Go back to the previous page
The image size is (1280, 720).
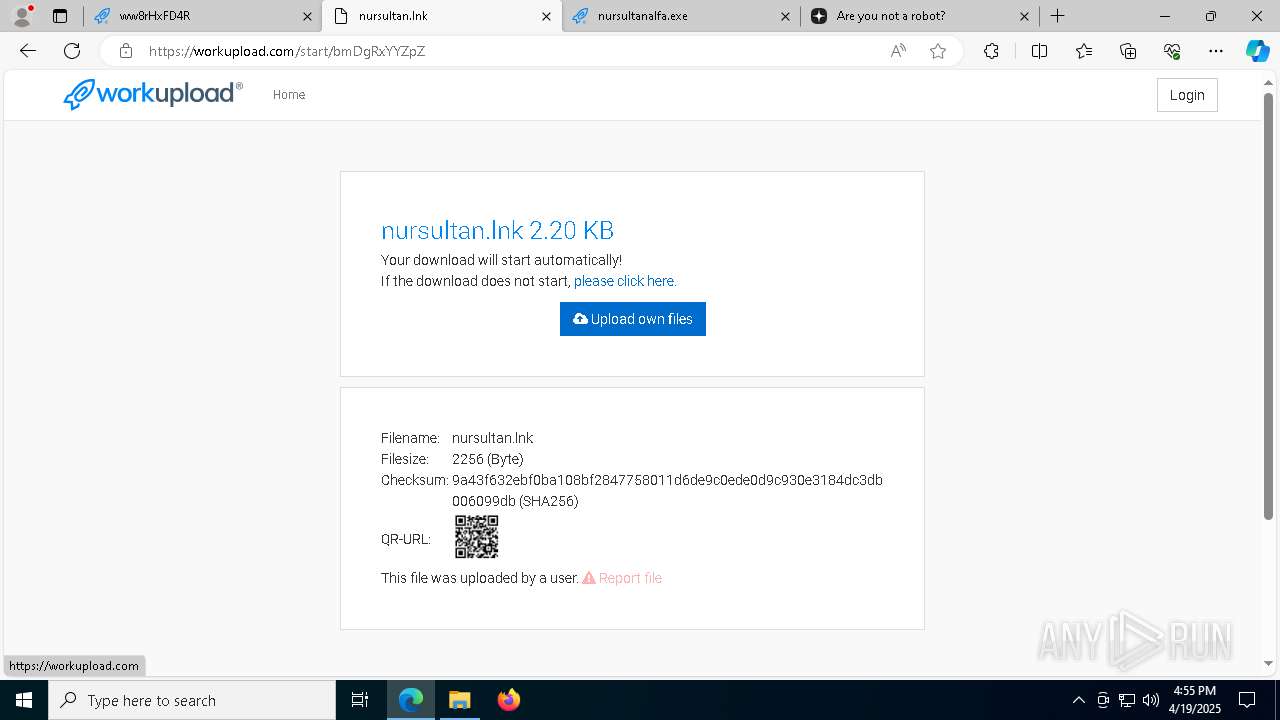[x=28, y=51]
